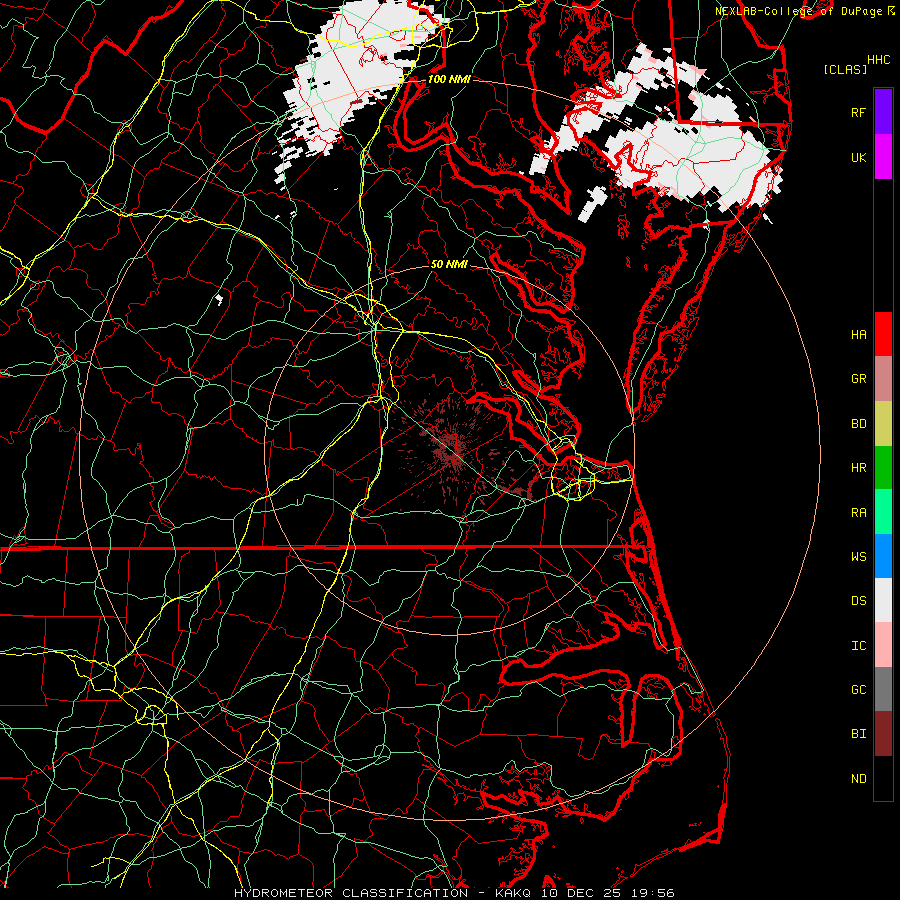The image size is (900, 900).
Task: Click the HA legend label
Action: click(858, 334)
